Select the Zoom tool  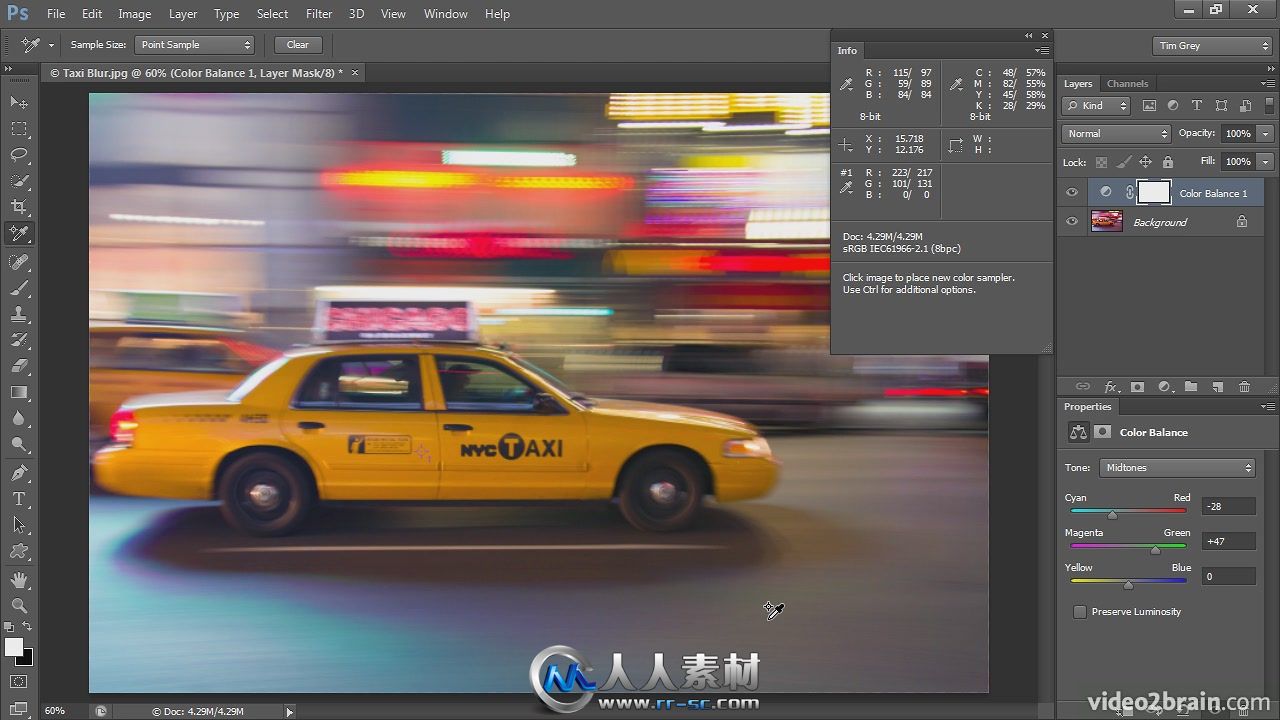click(x=19, y=606)
